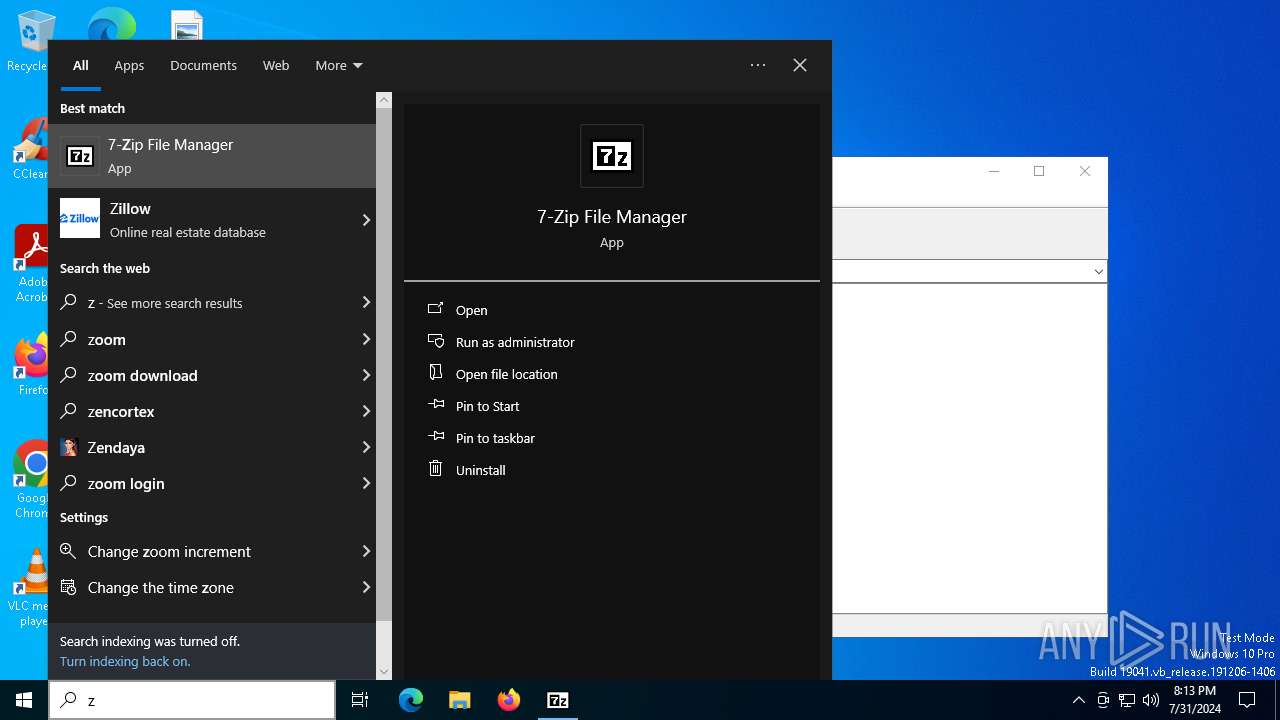Open the Windows Start menu

[x=24, y=700]
